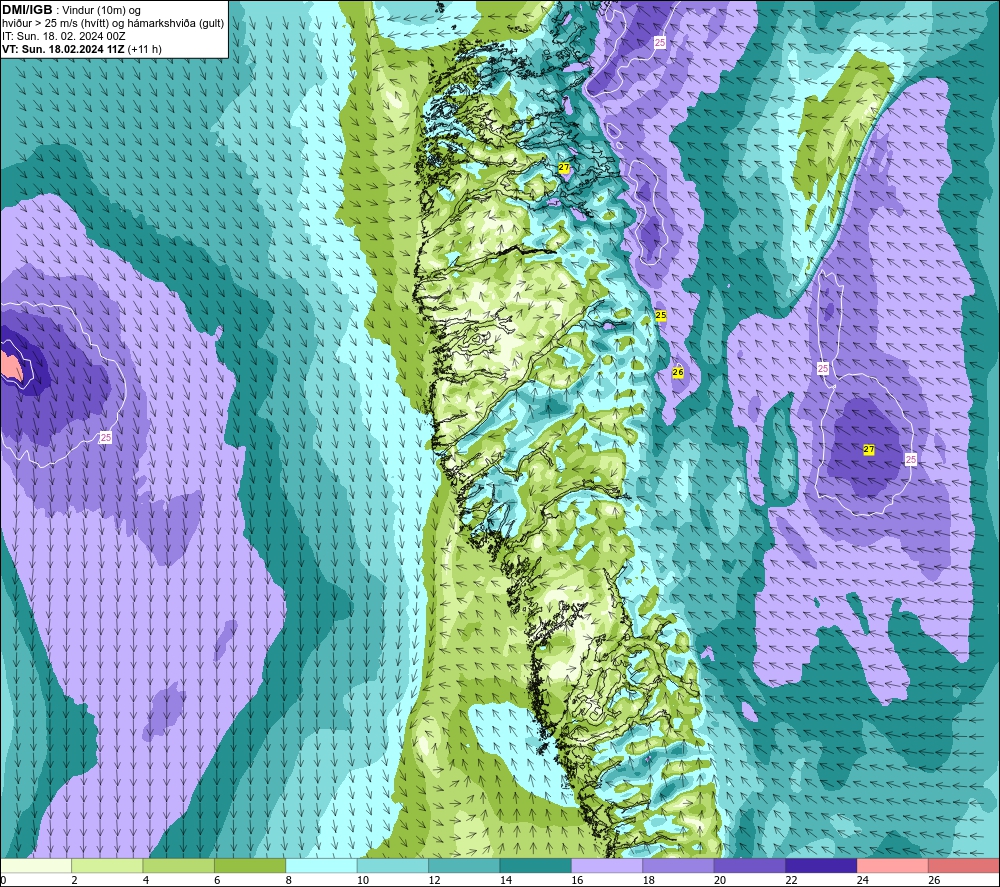The image size is (1000, 887).
Task: Click the yellow '27' over the northern fjords
Action: pos(564,168)
